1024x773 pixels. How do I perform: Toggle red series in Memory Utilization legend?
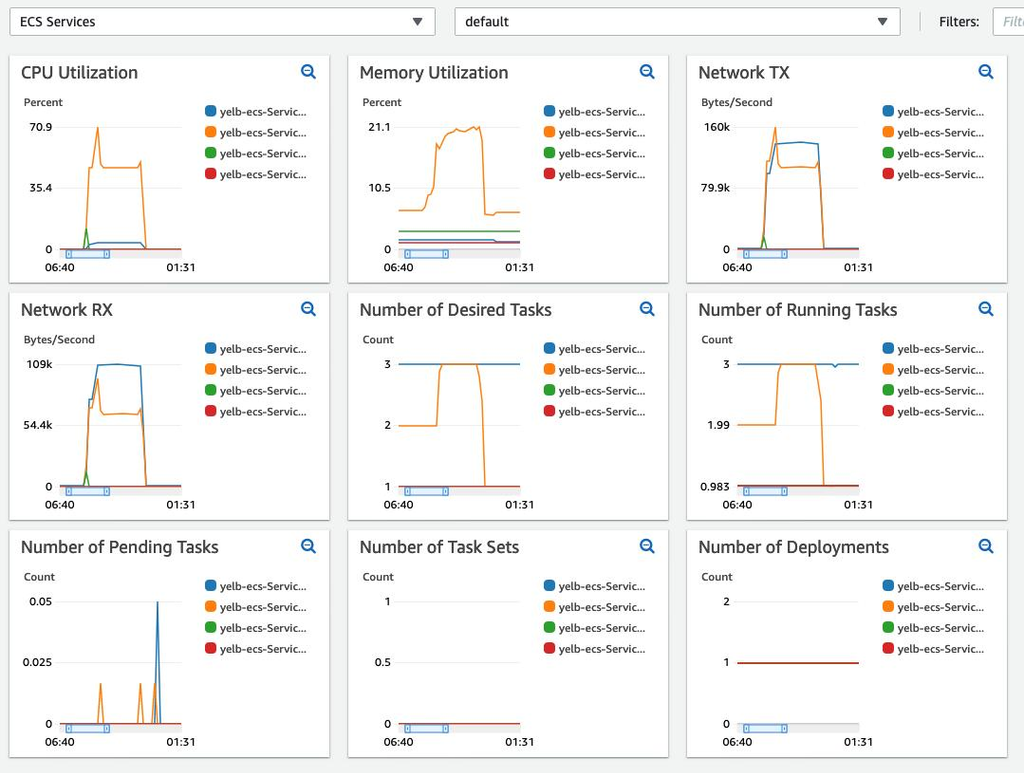(x=594, y=174)
